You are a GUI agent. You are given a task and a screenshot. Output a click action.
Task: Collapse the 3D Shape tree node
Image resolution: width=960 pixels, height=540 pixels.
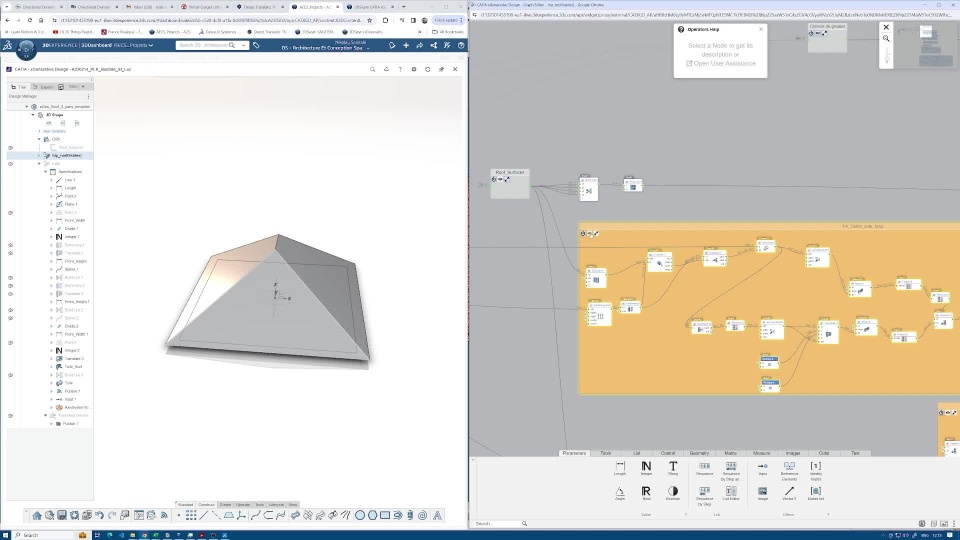click(33, 114)
